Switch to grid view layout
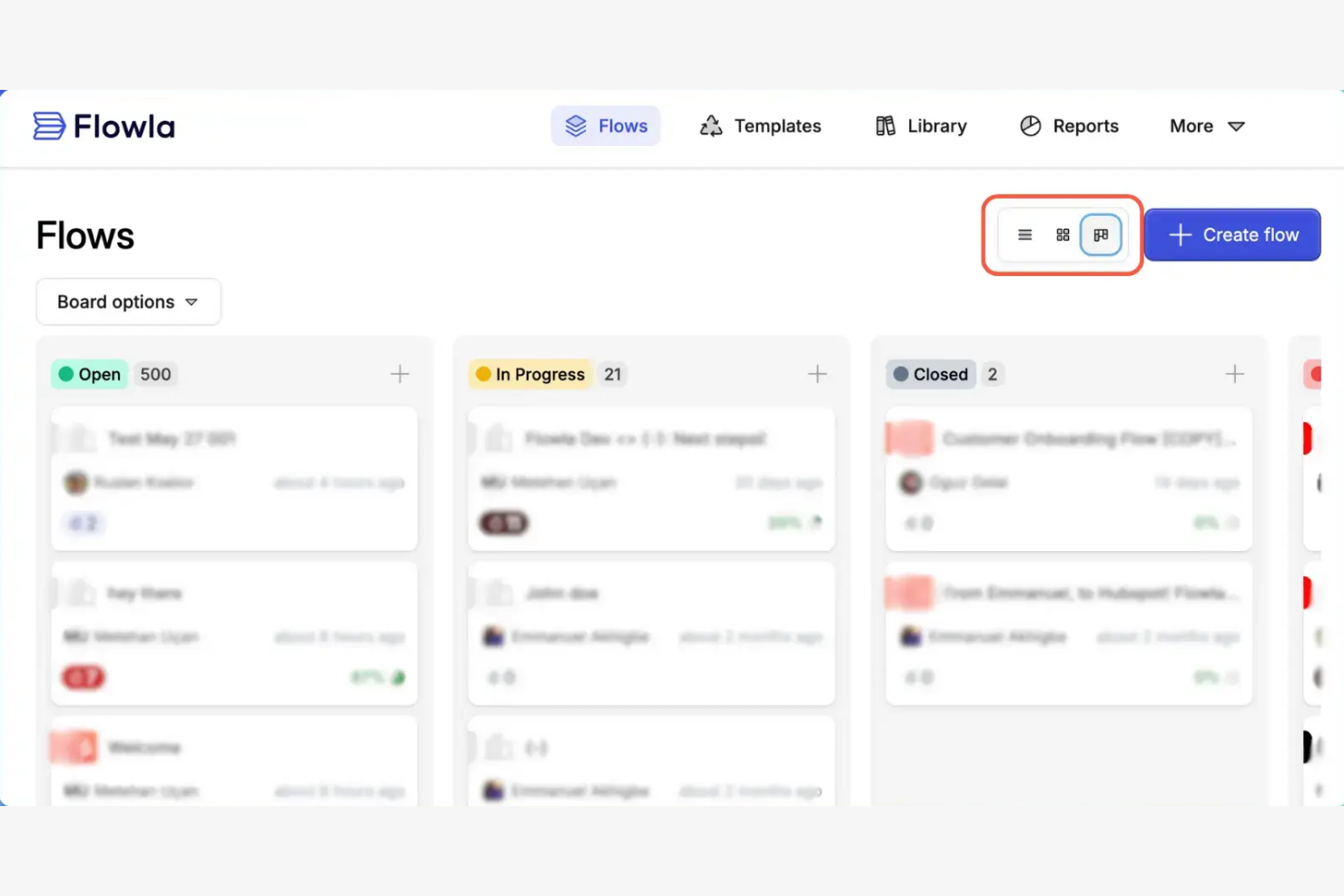 pyautogui.click(x=1062, y=234)
